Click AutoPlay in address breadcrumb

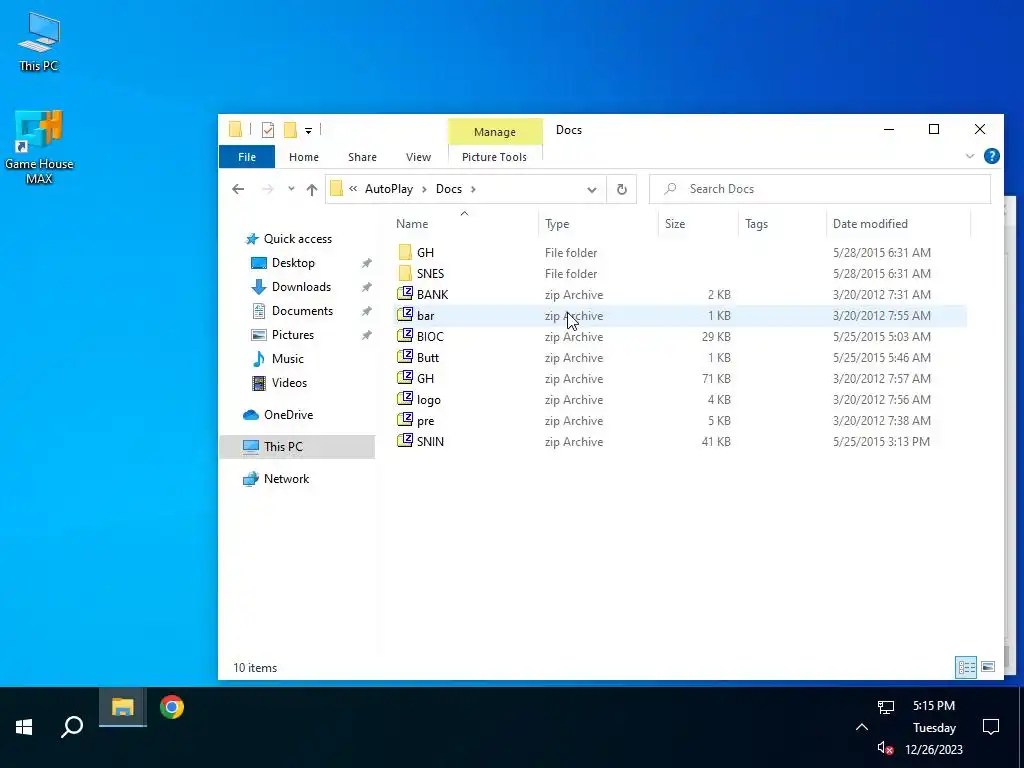point(389,189)
